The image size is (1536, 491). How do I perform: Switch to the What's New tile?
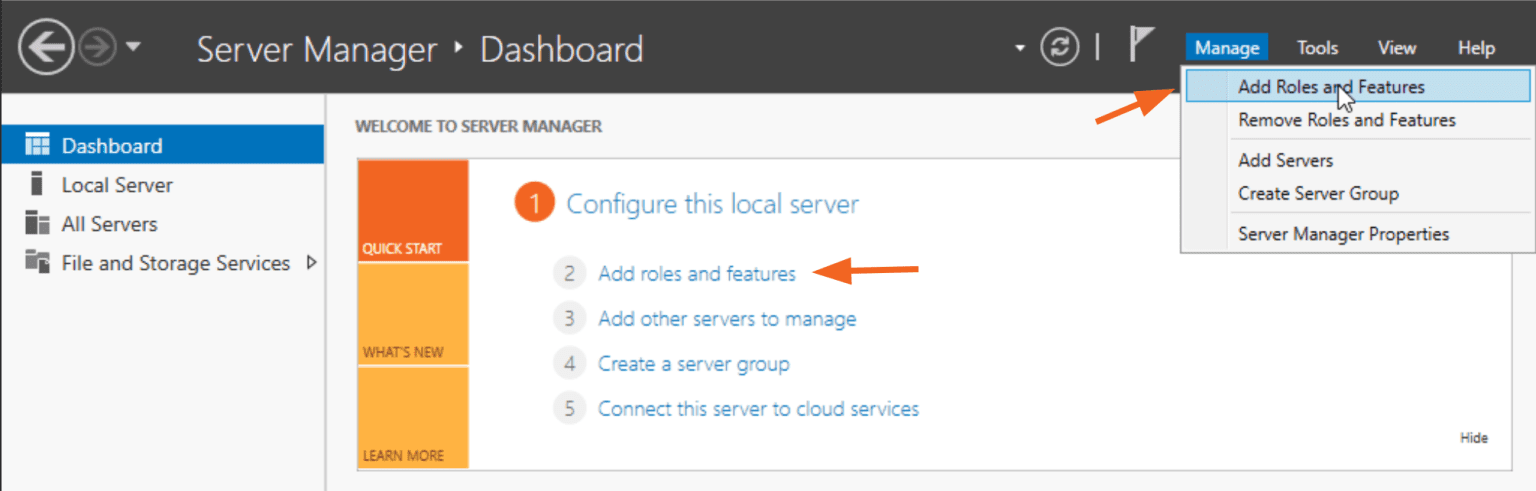[413, 315]
